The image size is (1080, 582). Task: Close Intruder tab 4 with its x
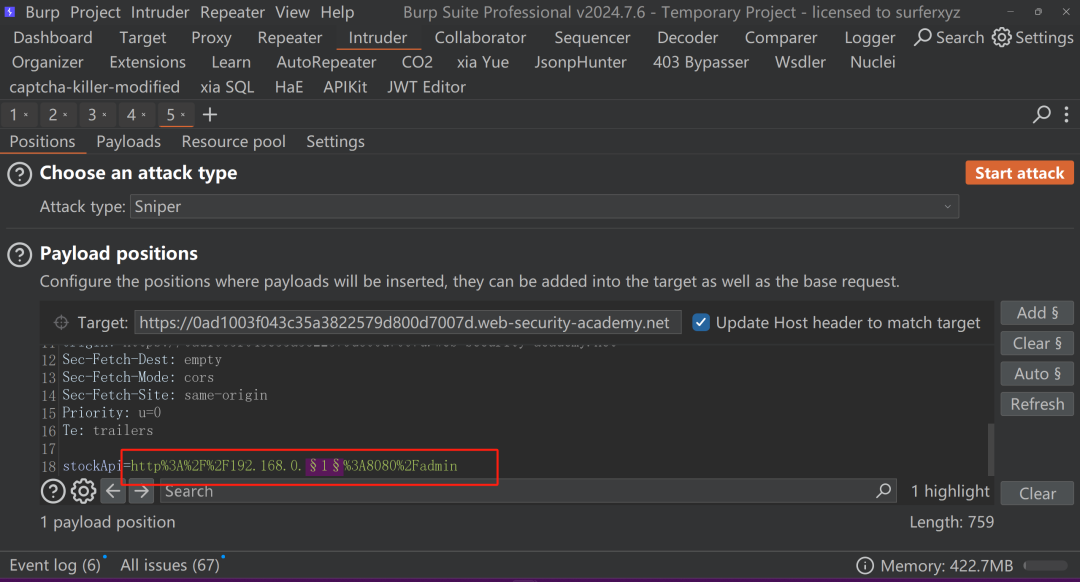(x=144, y=115)
